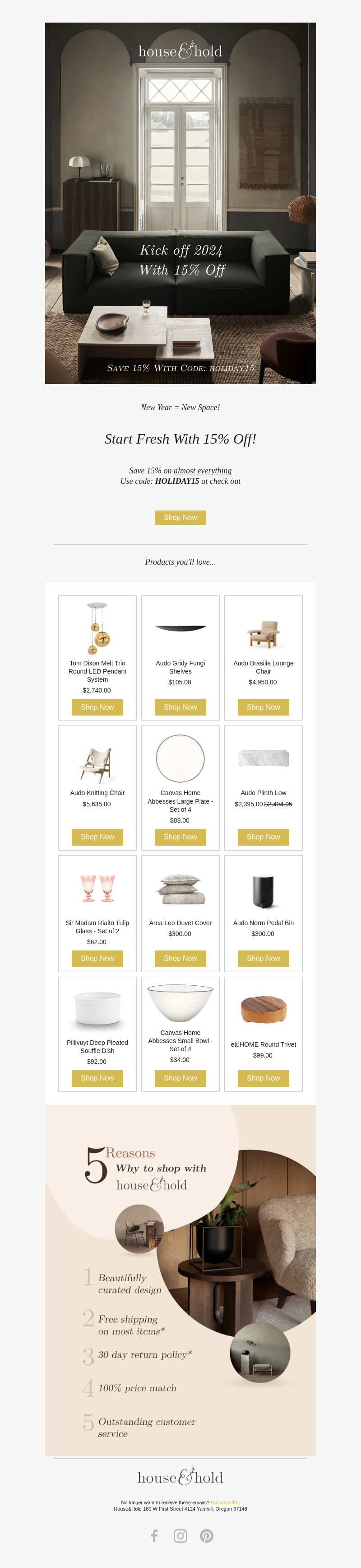Shop Now for Audo Brasilia Lounge Chair
The width and height of the screenshot is (361, 1568).
point(263,707)
